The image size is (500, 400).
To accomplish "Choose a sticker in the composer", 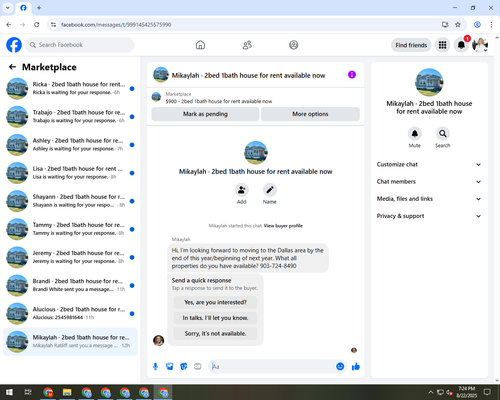I will (x=184, y=367).
